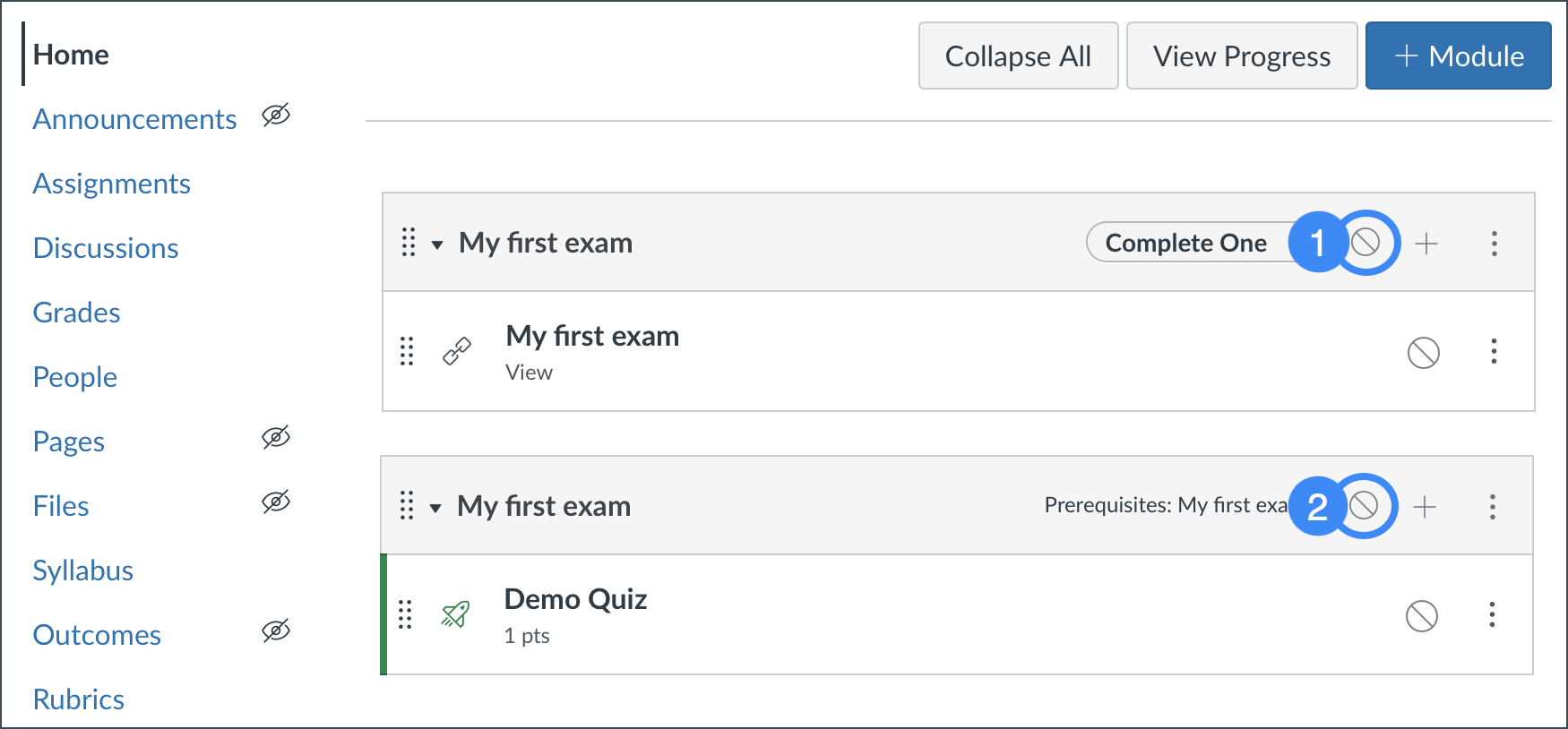Open options menu for second module header
Screen dimensions: 1568x729
pyautogui.click(x=1492, y=506)
